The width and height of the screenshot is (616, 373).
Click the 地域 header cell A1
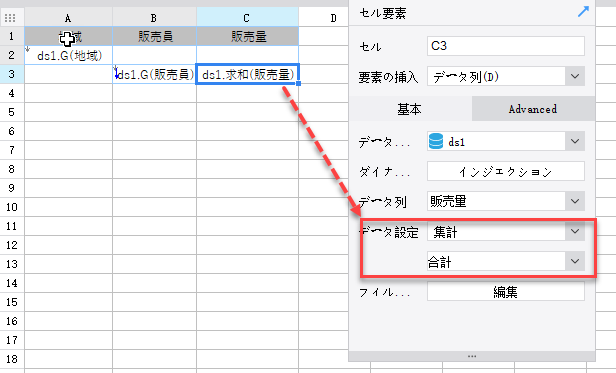coord(68,36)
